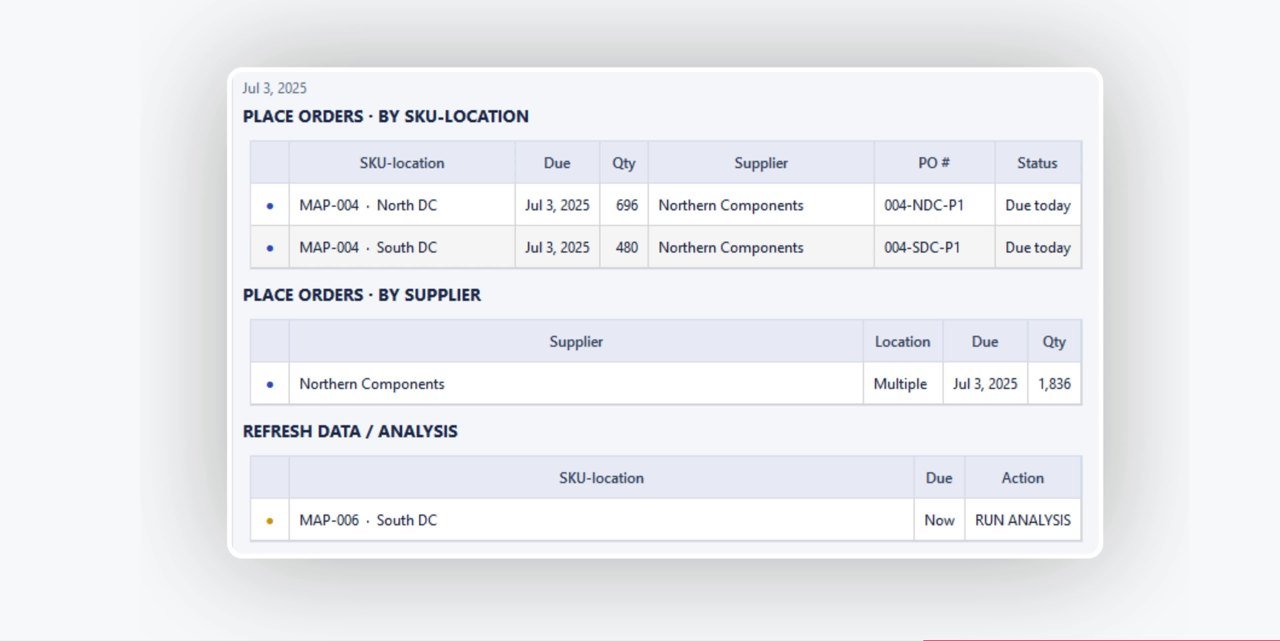This screenshot has width=1280, height=641.
Task: Open PO number 004-SDC-P1
Action: click(922, 247)
